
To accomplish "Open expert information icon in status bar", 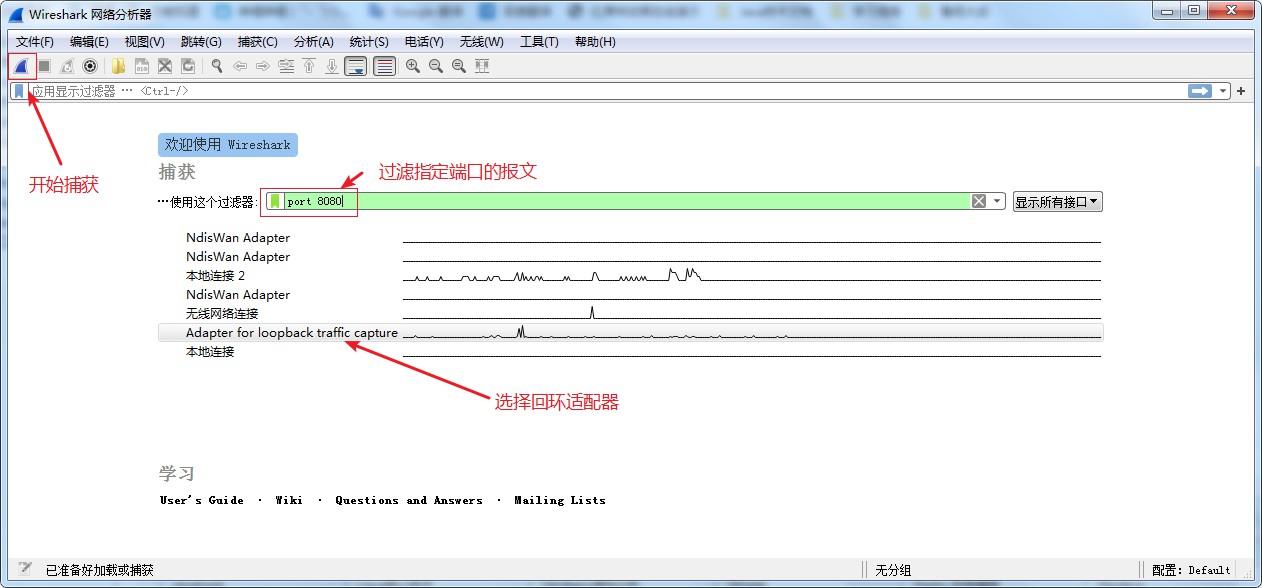I will click(x=24, y=569).
